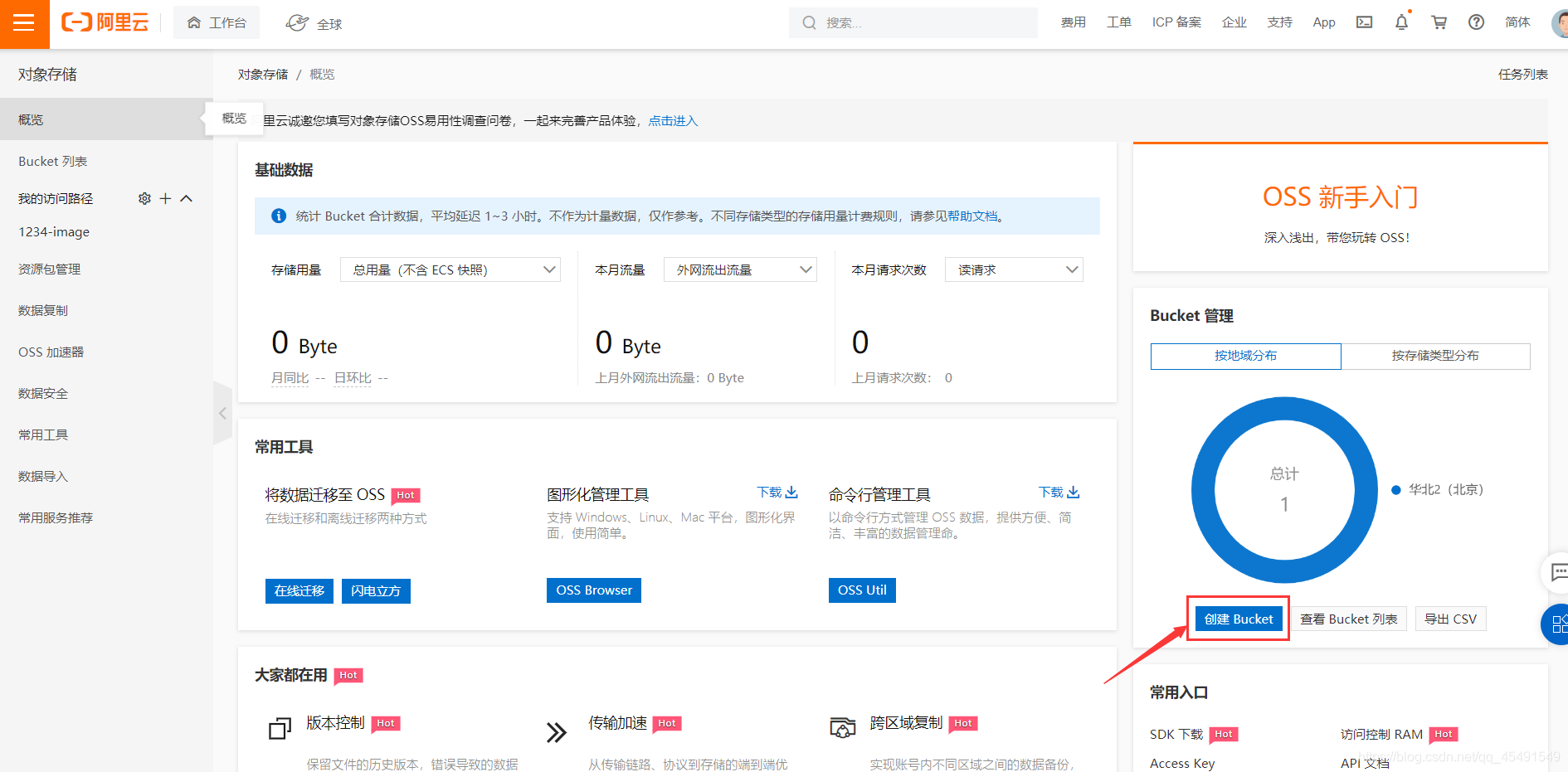Open the help question mark icon
1568x772 pixels.
click(1476, 22)
